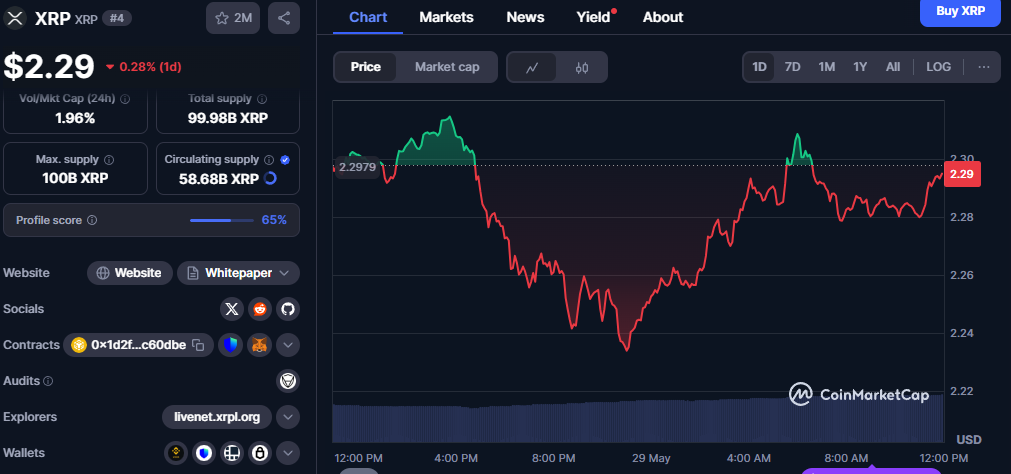The height and width of the screenshot is (474, 1011).
Task: Click the info icon beside Audits
Action: pyautogui.click(x=48, y=381)
